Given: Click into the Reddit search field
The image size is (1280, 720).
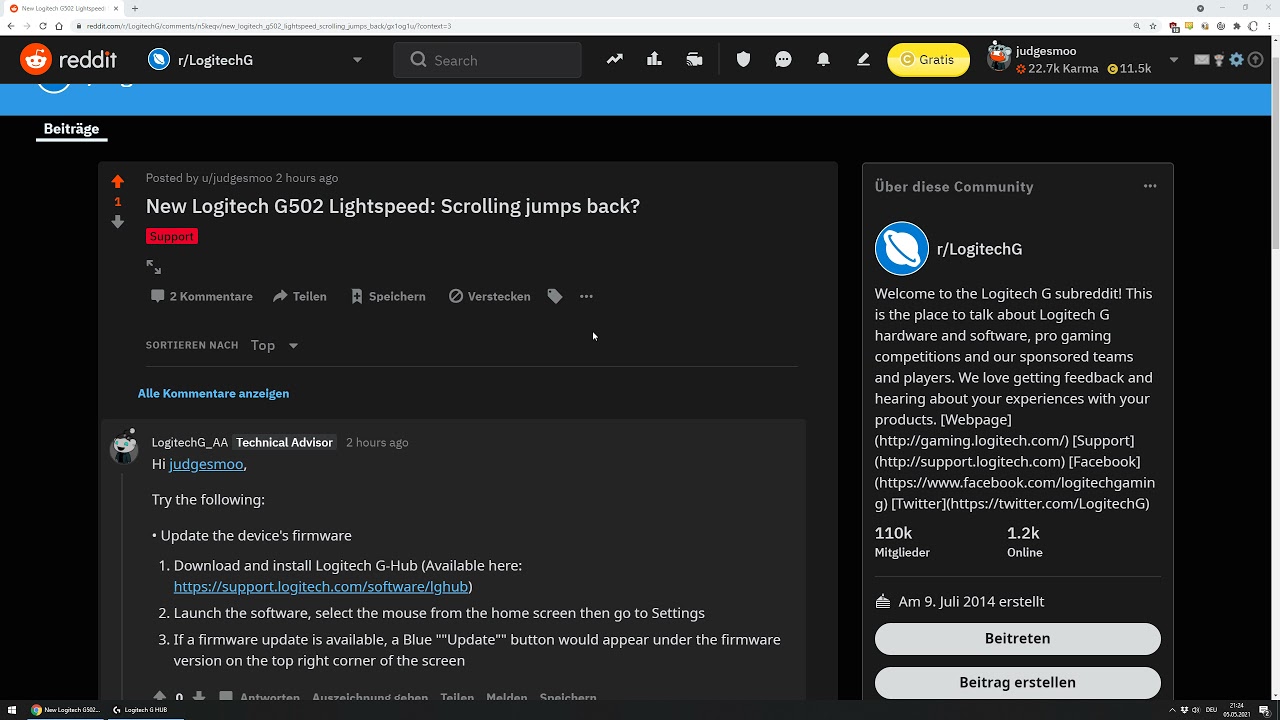Looking at the screenshot, I should (500, 60).
